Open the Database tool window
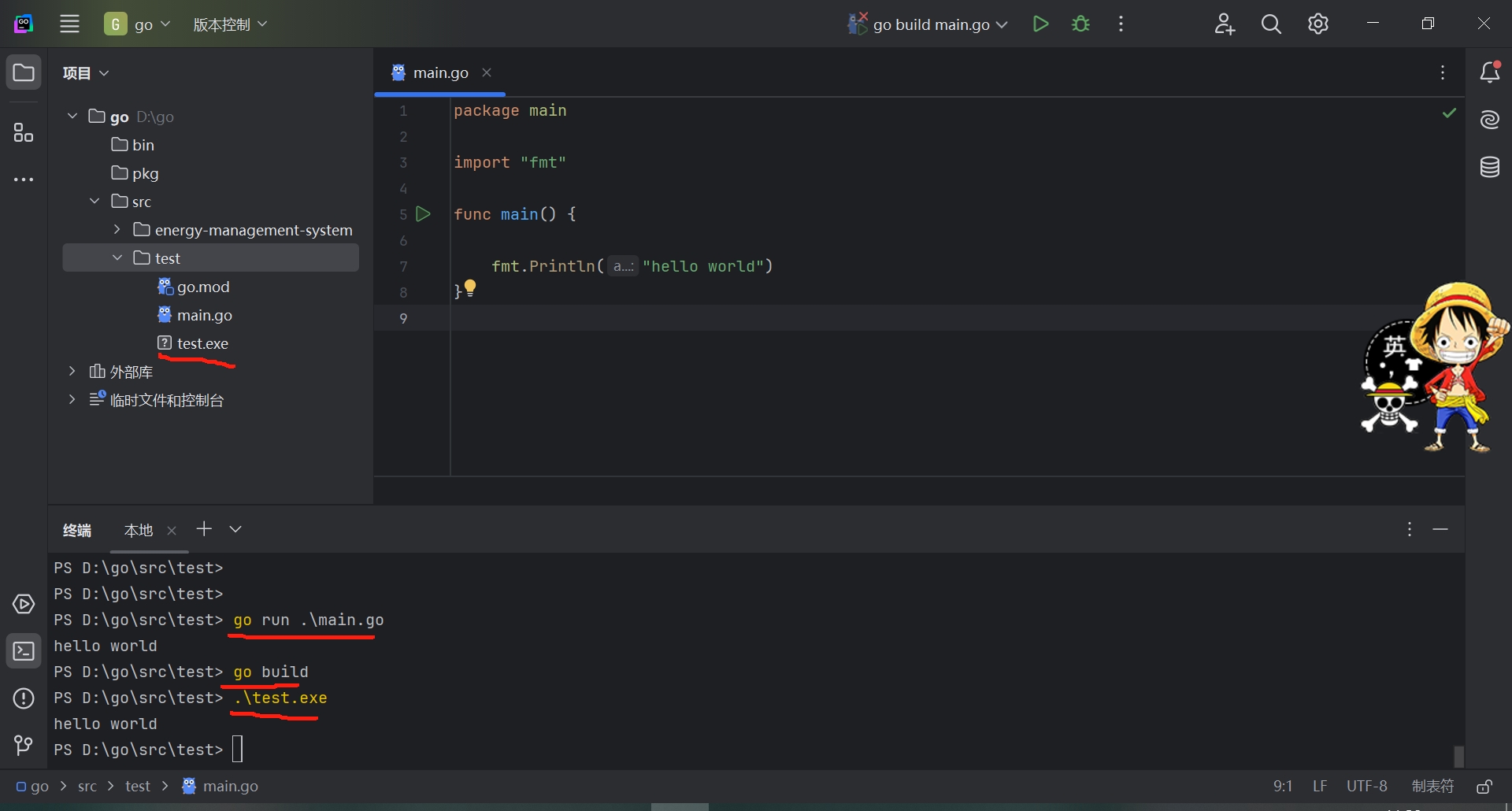Image resolution: width=1512 pixels, height=811 pixels. (1490, 167)
